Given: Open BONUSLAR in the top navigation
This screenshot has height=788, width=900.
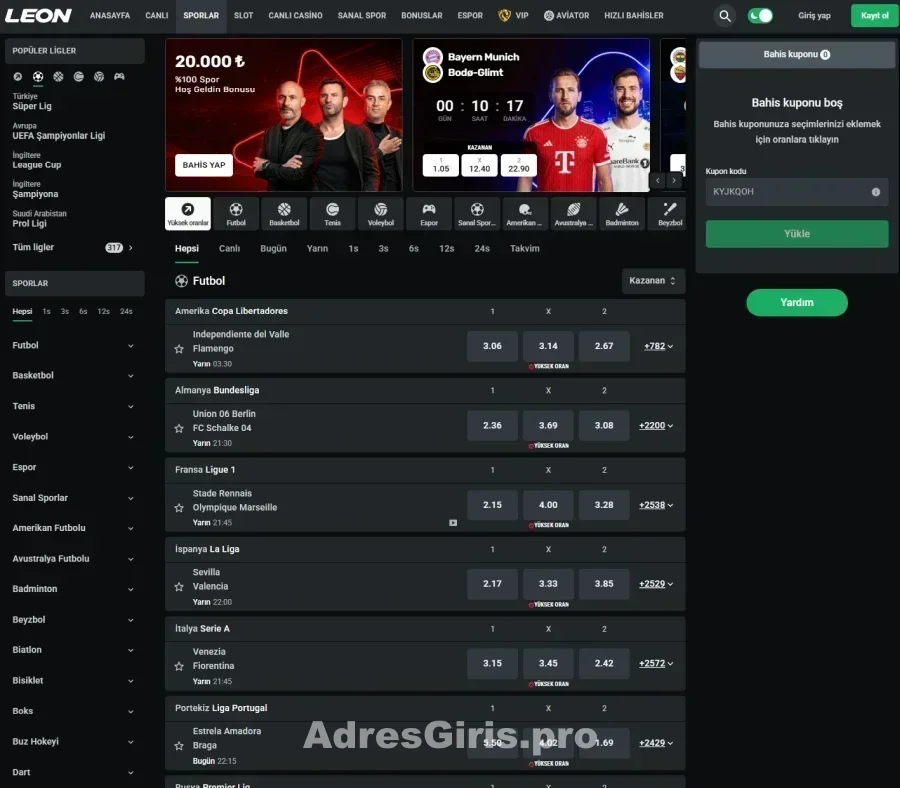Looking at the screenshot, I should pyautogui.click(x=421, y=15).
